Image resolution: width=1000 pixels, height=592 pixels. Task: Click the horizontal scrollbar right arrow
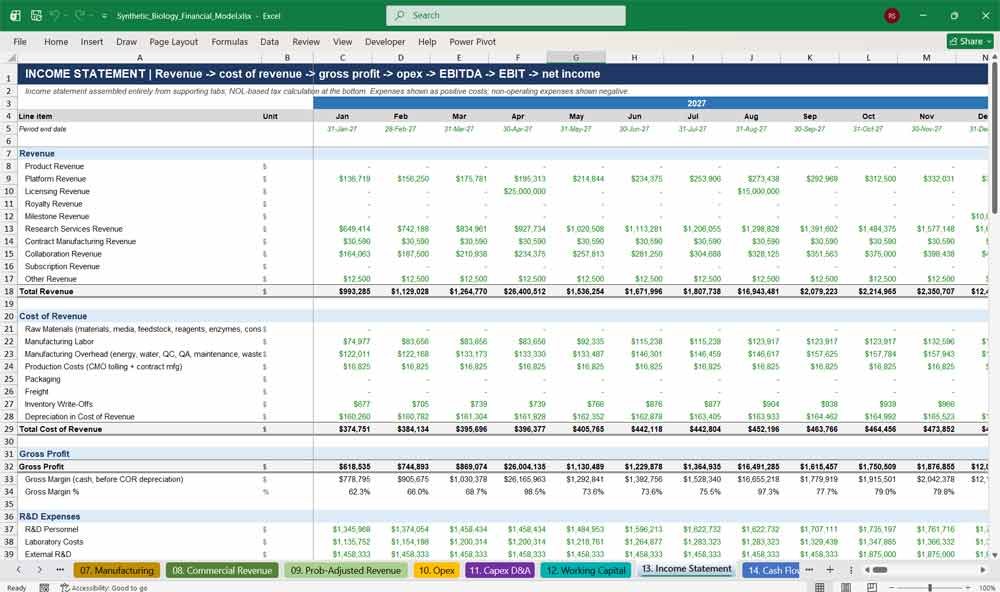983,570
